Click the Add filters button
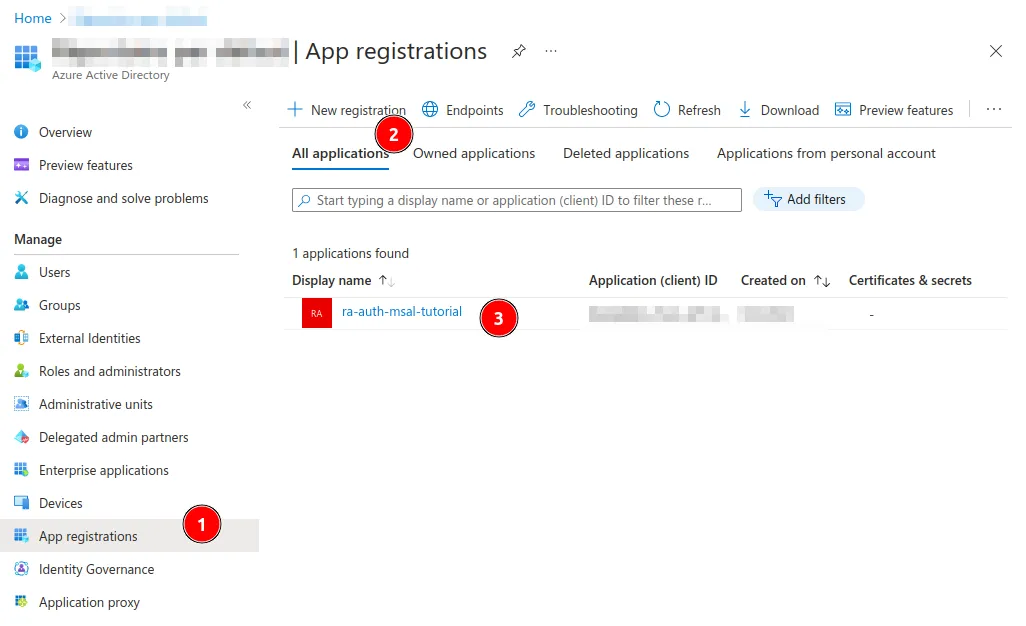Screen dimensions: 1026x626 [x=807, y=199]
